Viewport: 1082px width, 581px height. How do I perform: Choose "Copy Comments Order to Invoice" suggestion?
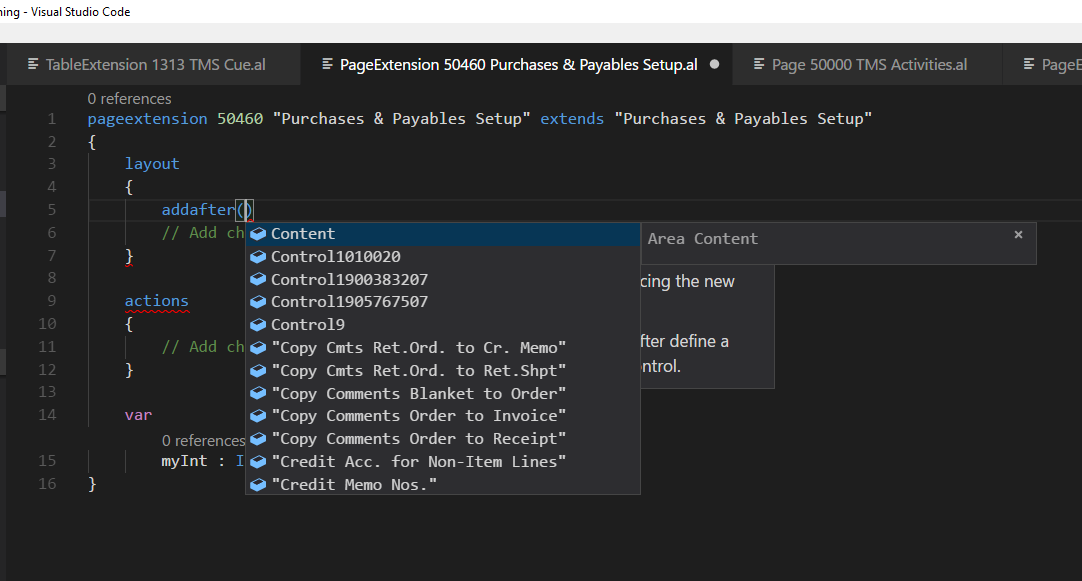coord(418,416)
